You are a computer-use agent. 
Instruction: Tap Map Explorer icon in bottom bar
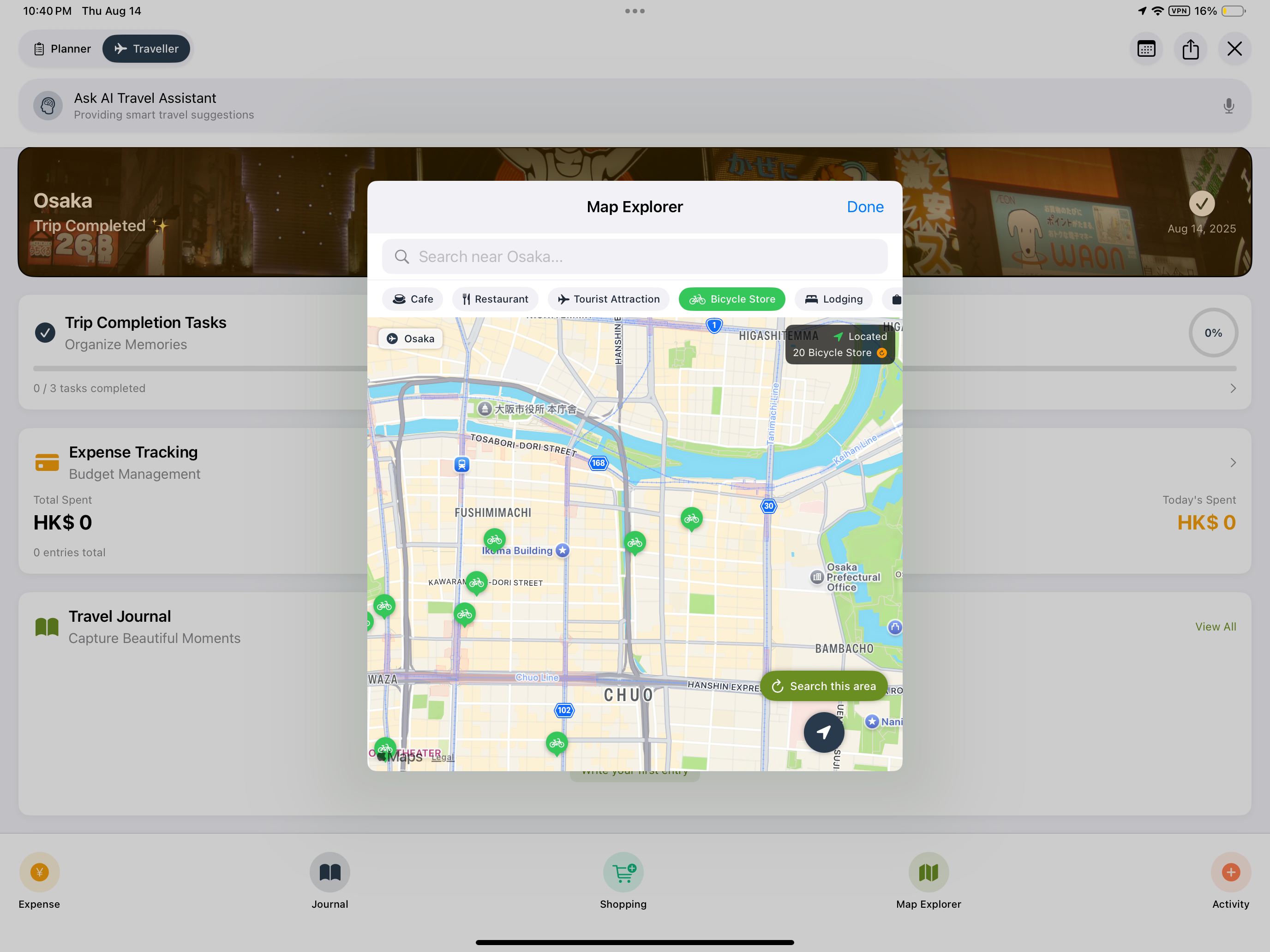(x=929, y=872)
